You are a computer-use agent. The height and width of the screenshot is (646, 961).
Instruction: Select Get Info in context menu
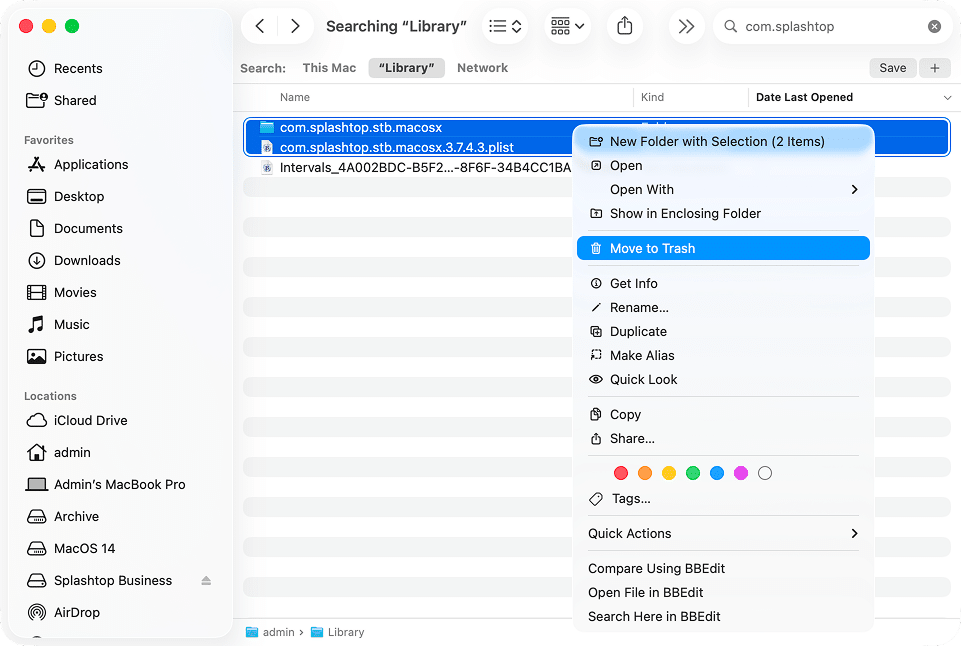point(633,284)
